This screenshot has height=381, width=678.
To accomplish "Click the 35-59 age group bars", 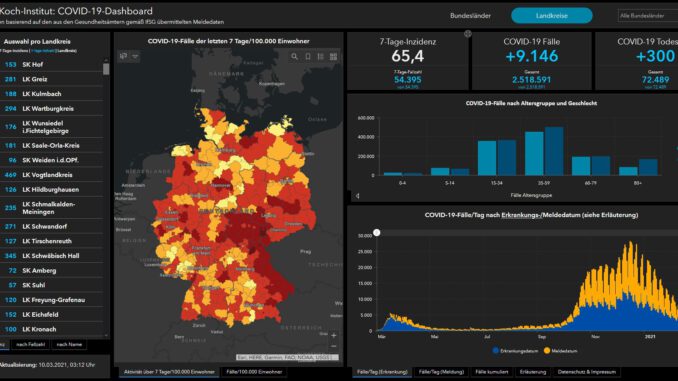I will pyautogui.click(x=544, y=151).
